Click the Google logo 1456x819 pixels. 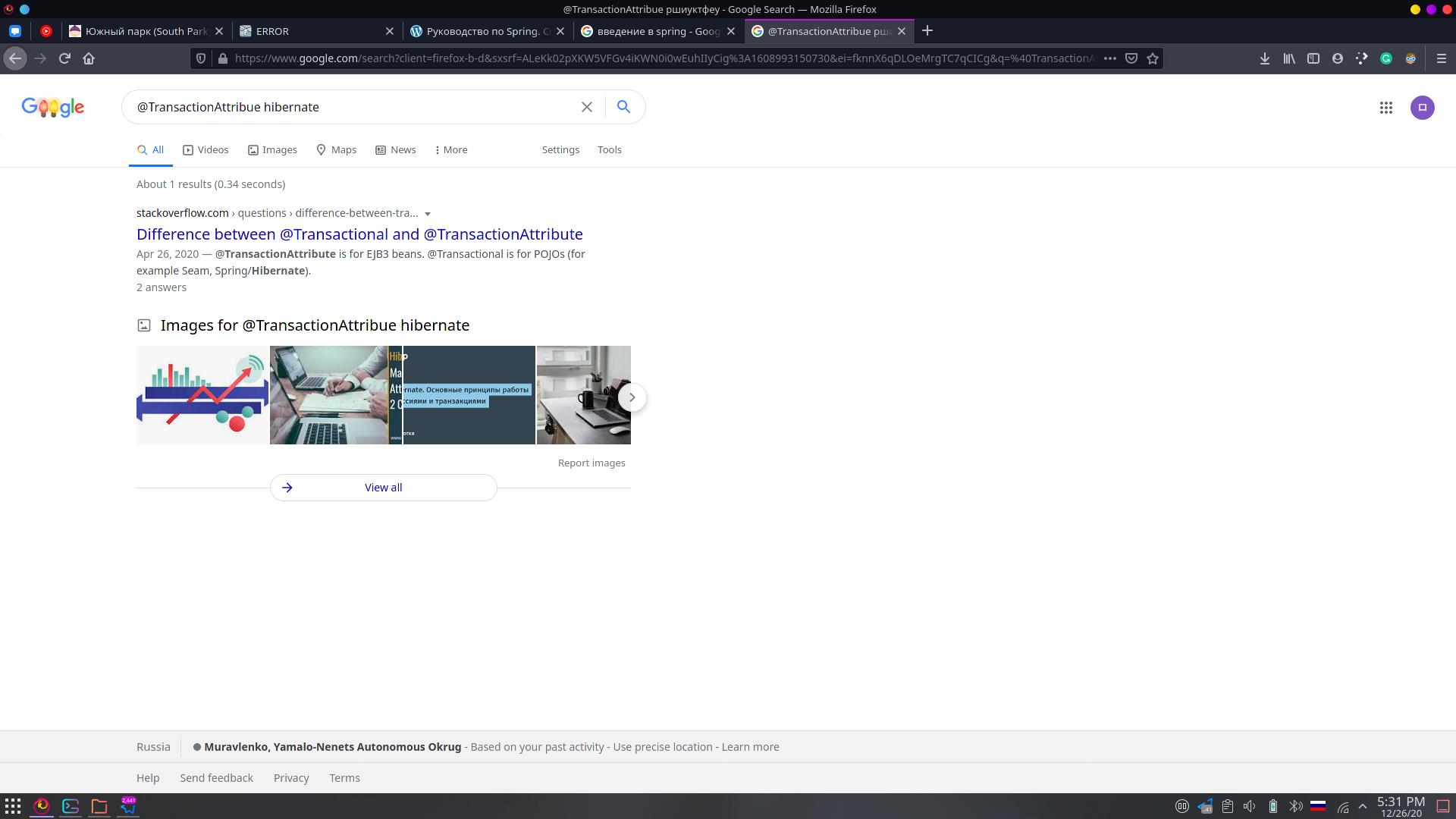click(53, 107)
